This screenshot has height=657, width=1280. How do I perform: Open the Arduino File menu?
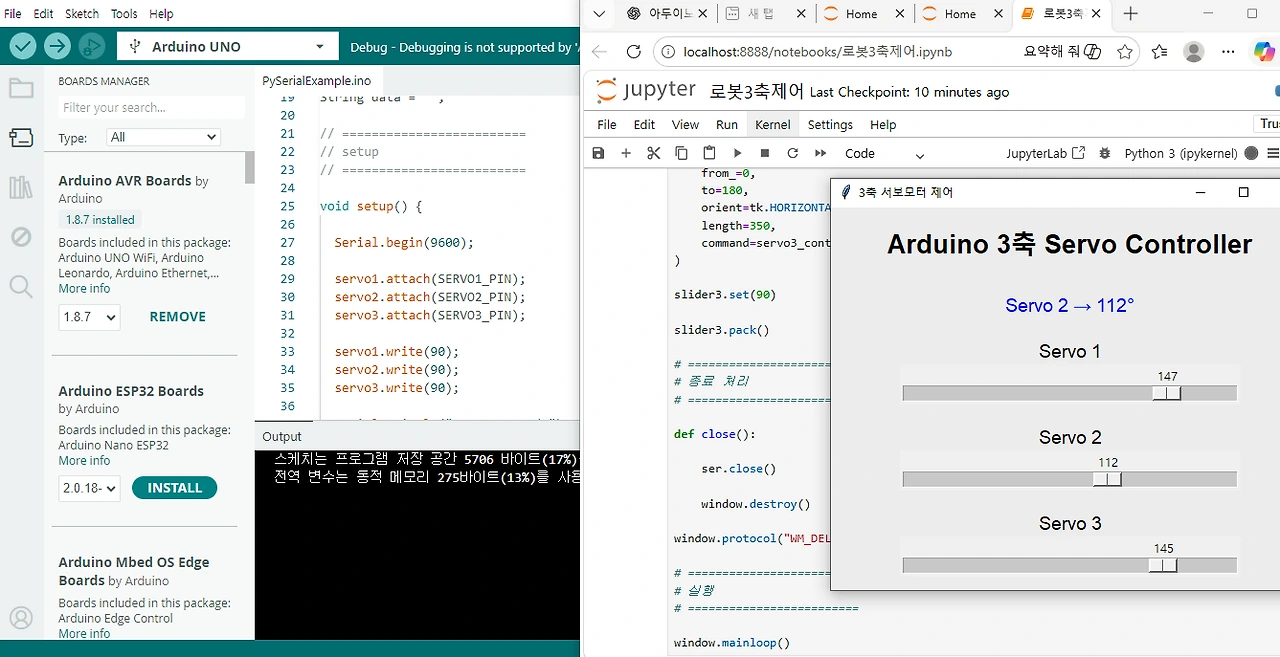point(12,14)
